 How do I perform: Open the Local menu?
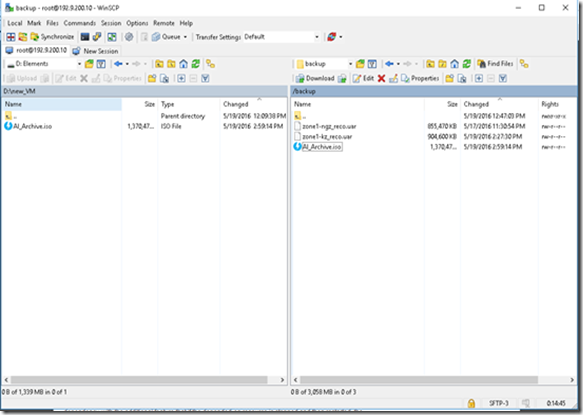(15, 23)
